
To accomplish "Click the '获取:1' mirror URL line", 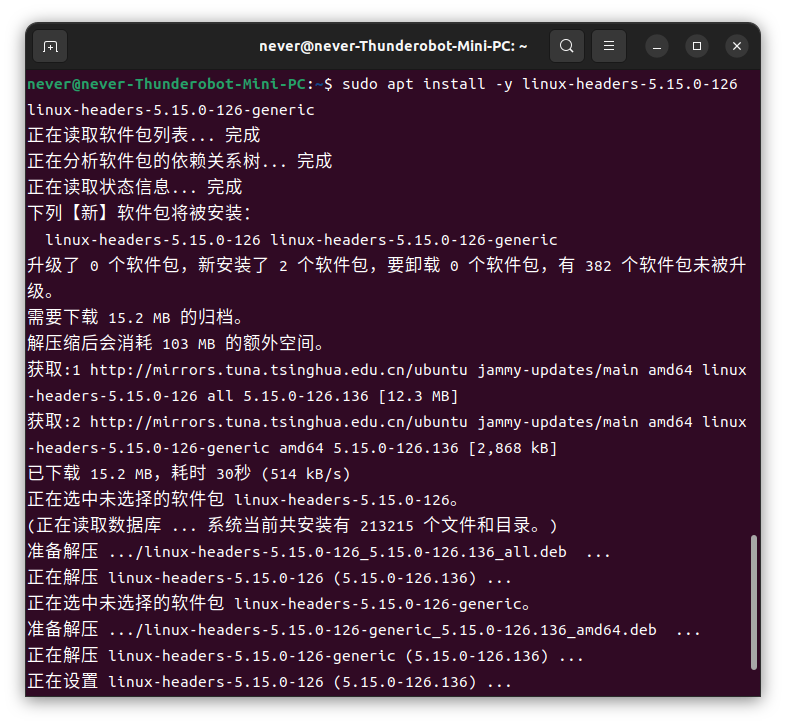I will pos(387,370).
